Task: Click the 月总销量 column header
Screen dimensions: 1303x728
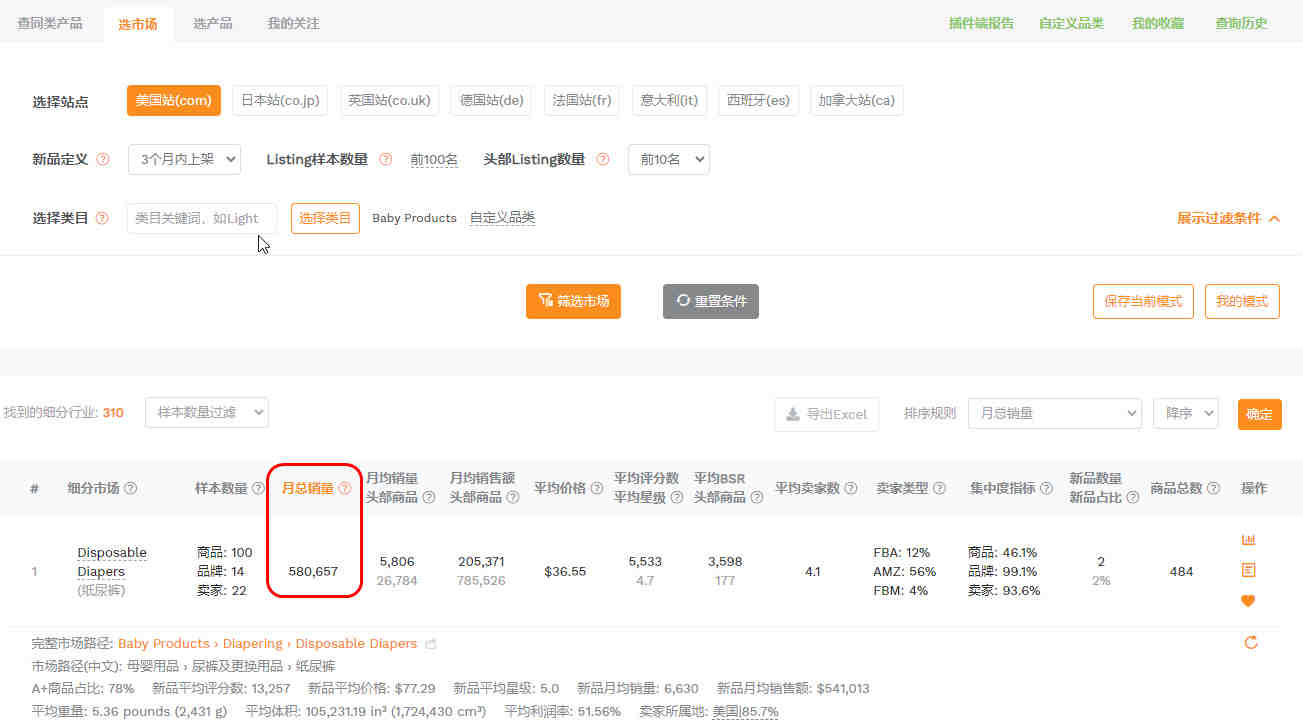Action: (307, 488)
